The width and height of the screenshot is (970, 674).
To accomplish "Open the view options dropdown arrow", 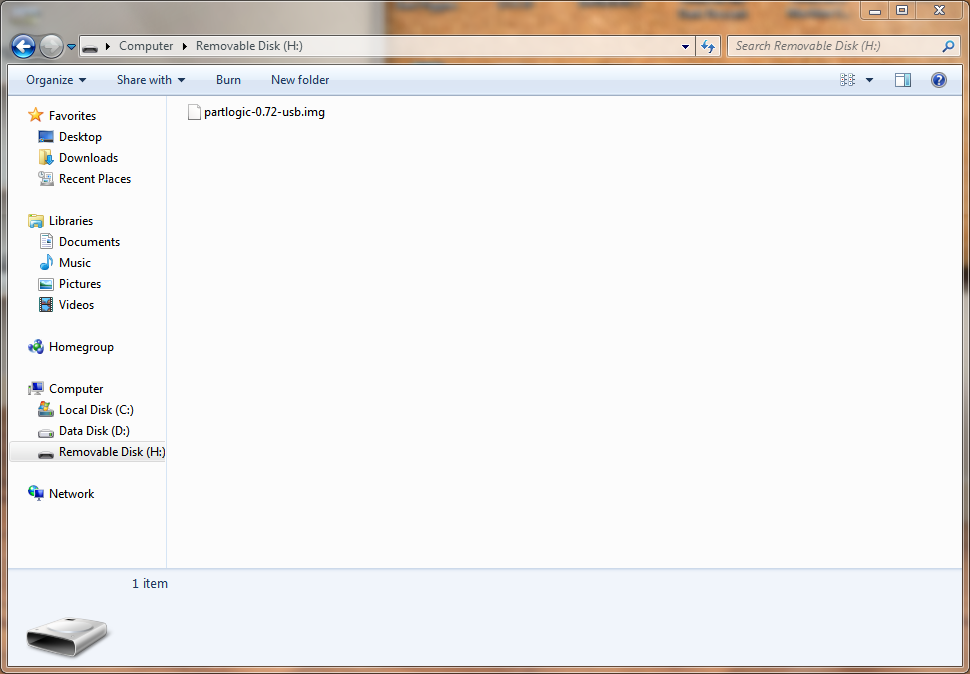I will tap(869, 80).
